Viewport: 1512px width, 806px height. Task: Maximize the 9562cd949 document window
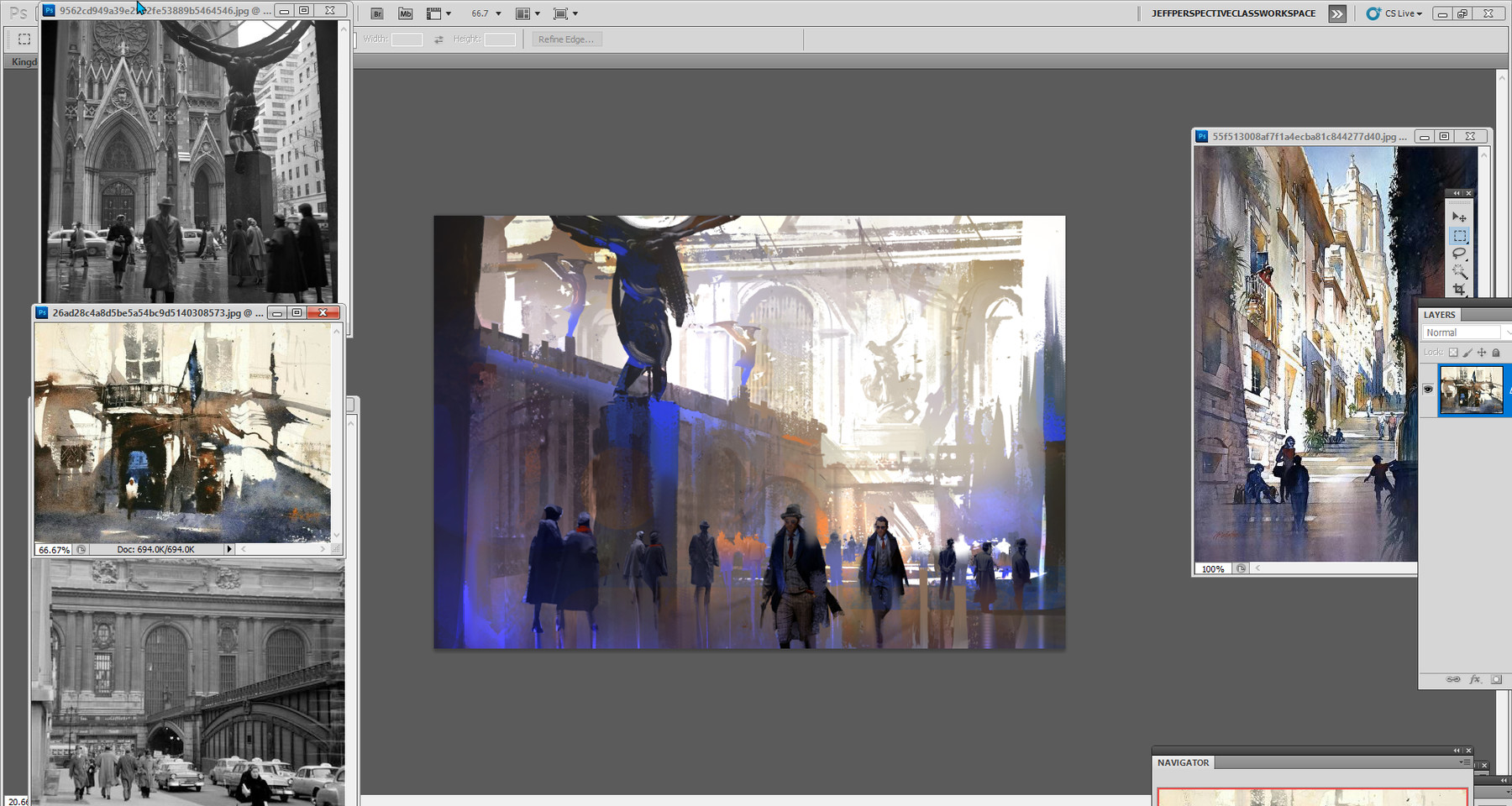304,11
